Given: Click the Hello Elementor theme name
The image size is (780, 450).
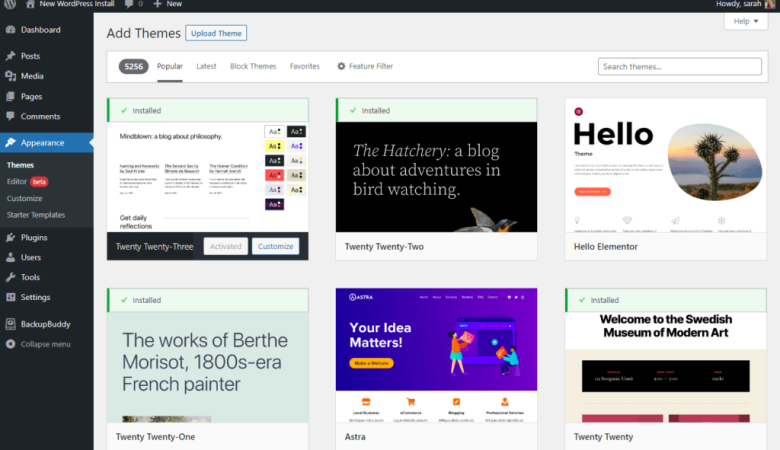Looking at the screenshot, I should 605,247.
